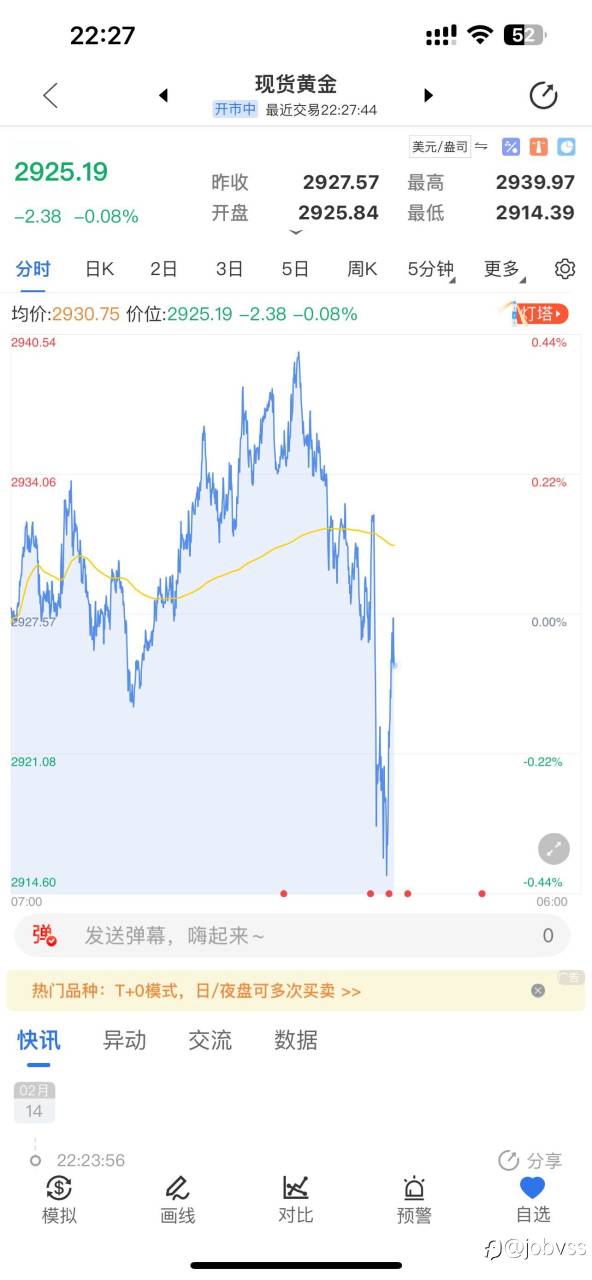Open the orange T icon
Viewport: 592px width, 1280px height.
point(539,147)
